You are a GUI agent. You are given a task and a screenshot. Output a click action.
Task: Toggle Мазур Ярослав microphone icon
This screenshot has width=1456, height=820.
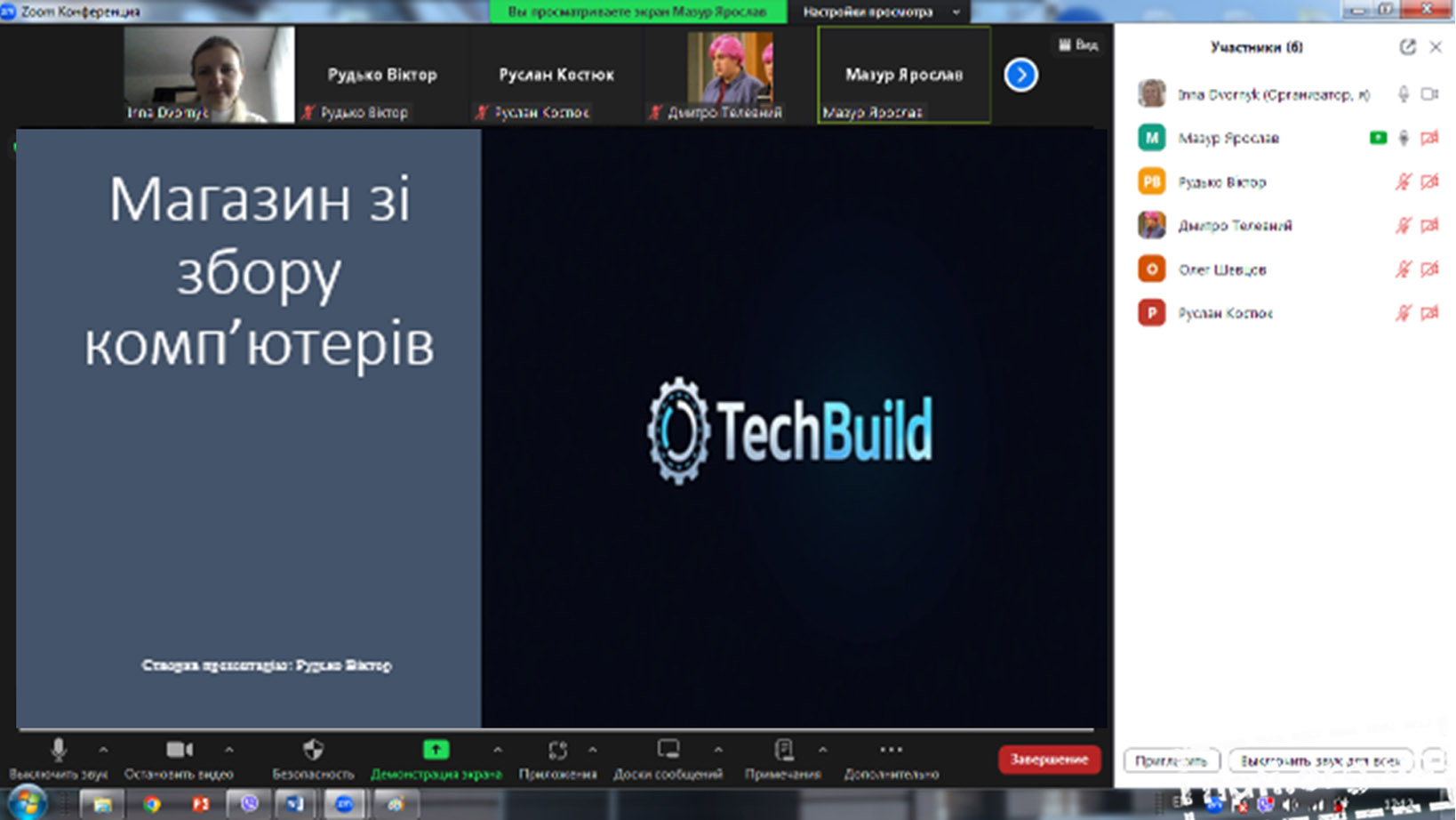click(x=1404, y=138)
